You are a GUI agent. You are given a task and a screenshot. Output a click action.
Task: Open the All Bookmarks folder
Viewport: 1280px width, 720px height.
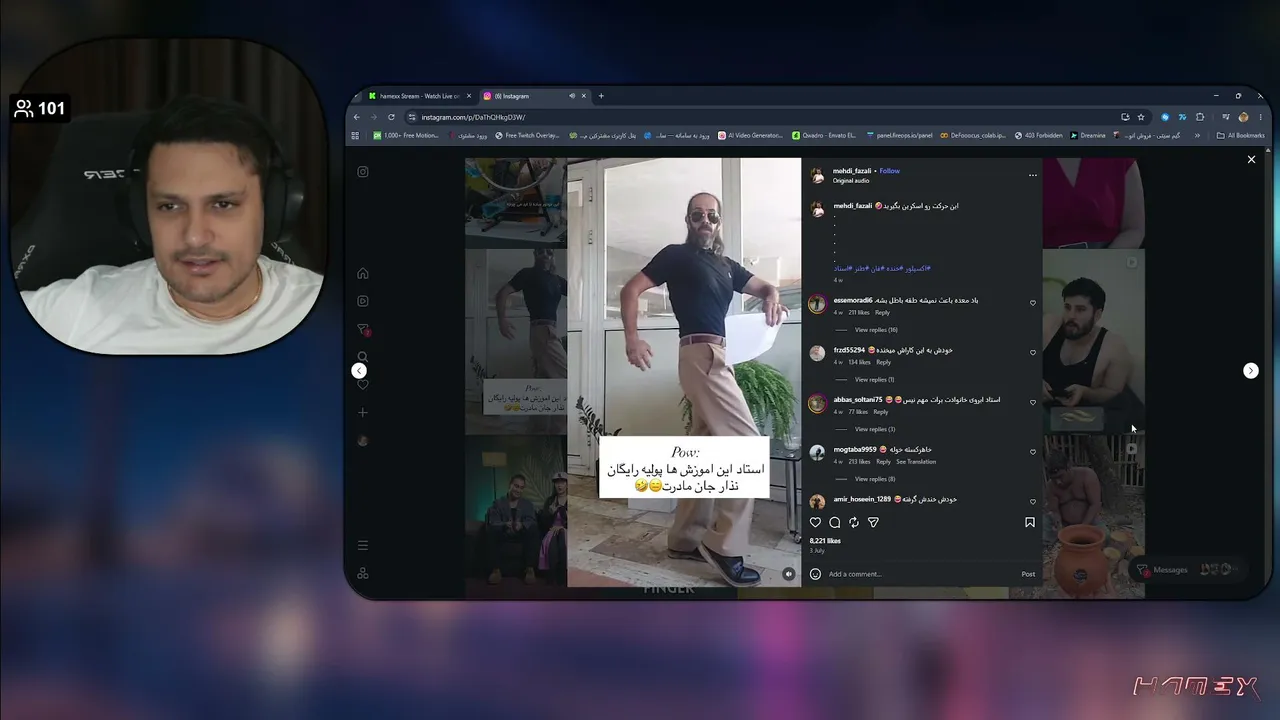click(x=1241, y=135)
